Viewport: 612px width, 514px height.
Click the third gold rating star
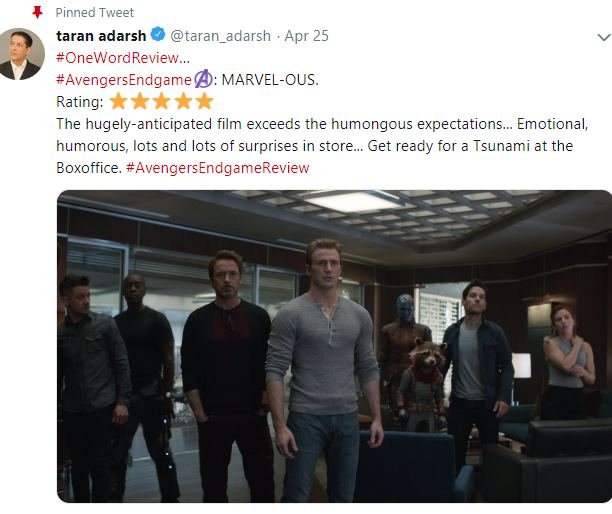coord(161,101)
